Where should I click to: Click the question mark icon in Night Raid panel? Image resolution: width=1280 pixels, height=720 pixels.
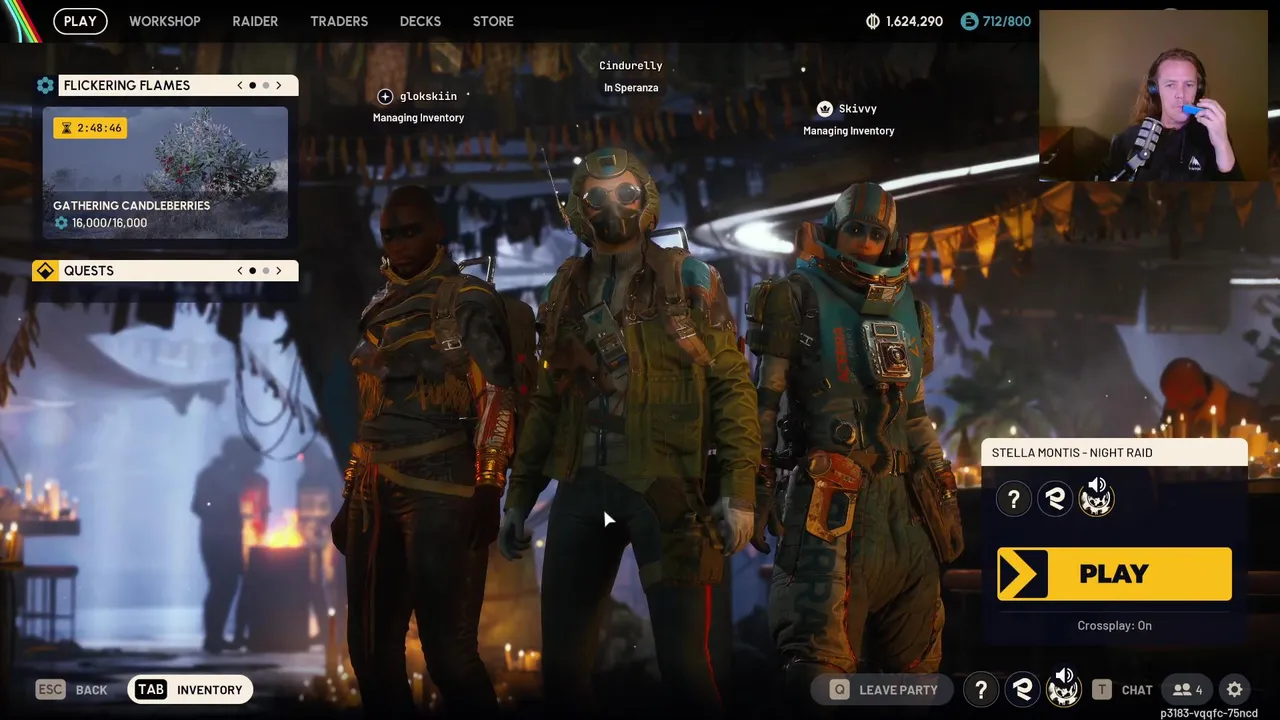click(1014, 499)
